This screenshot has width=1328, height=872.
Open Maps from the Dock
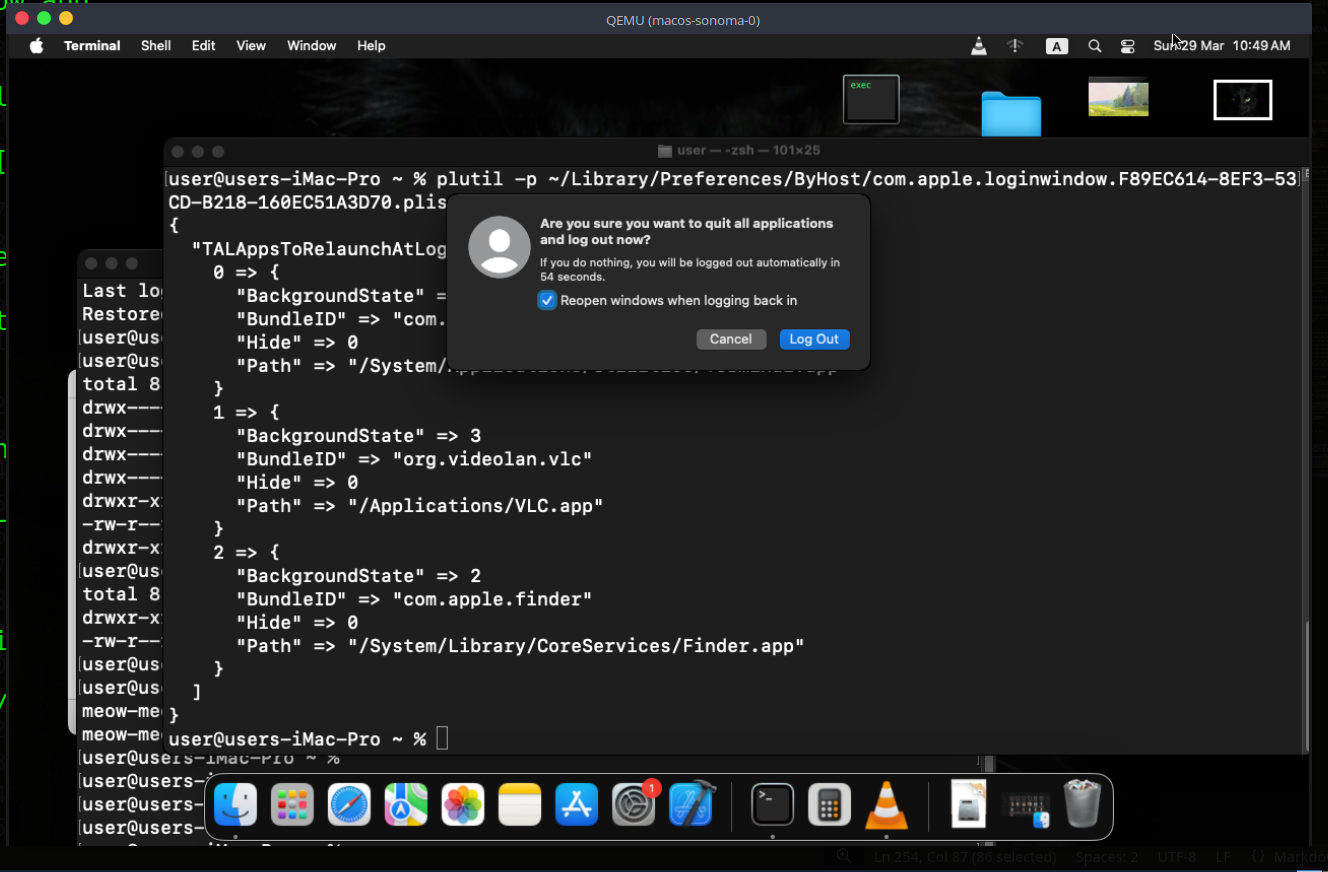(405, 806)
